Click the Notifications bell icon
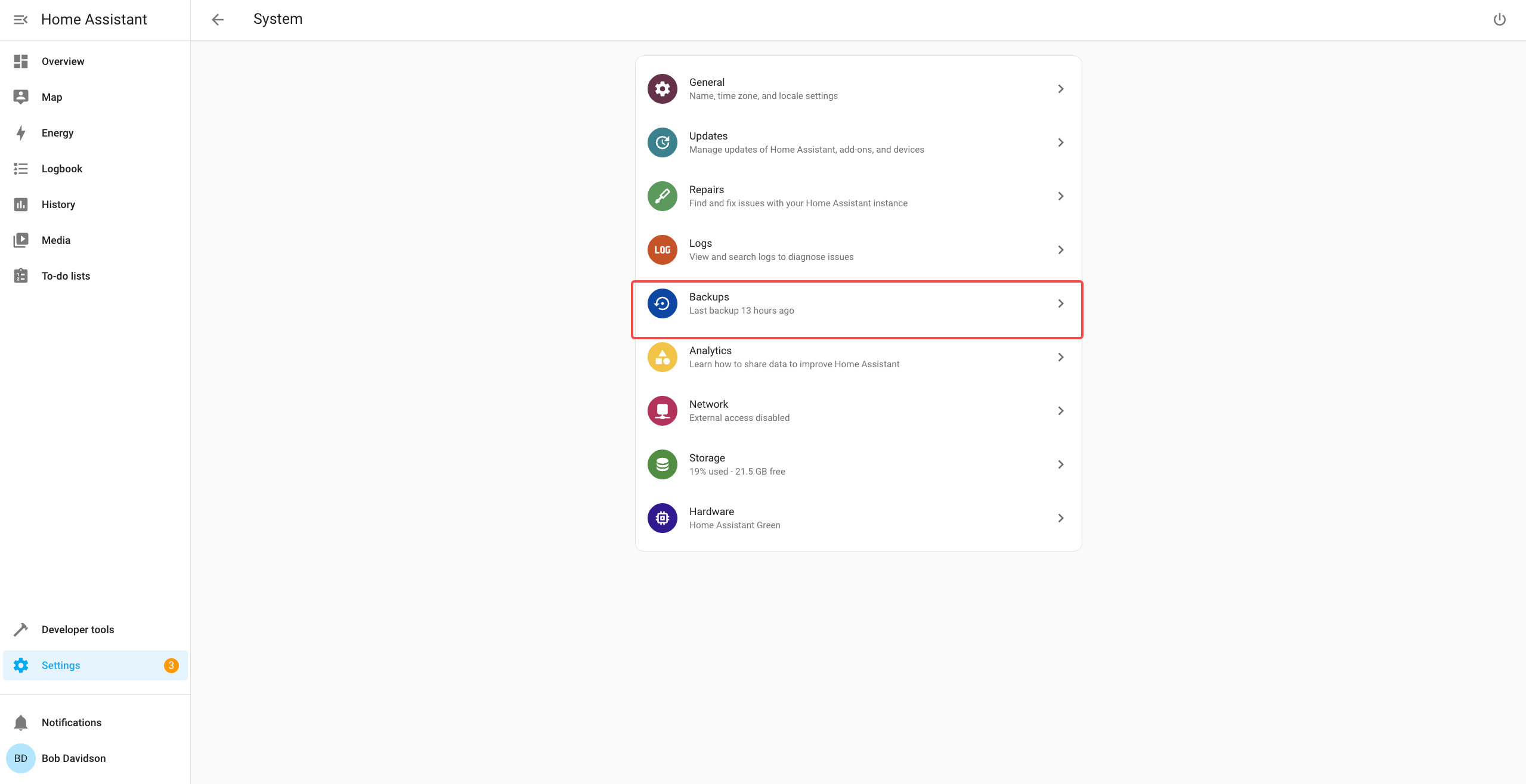Screen dimensions: 1526x784 click(x=21, y=723)
